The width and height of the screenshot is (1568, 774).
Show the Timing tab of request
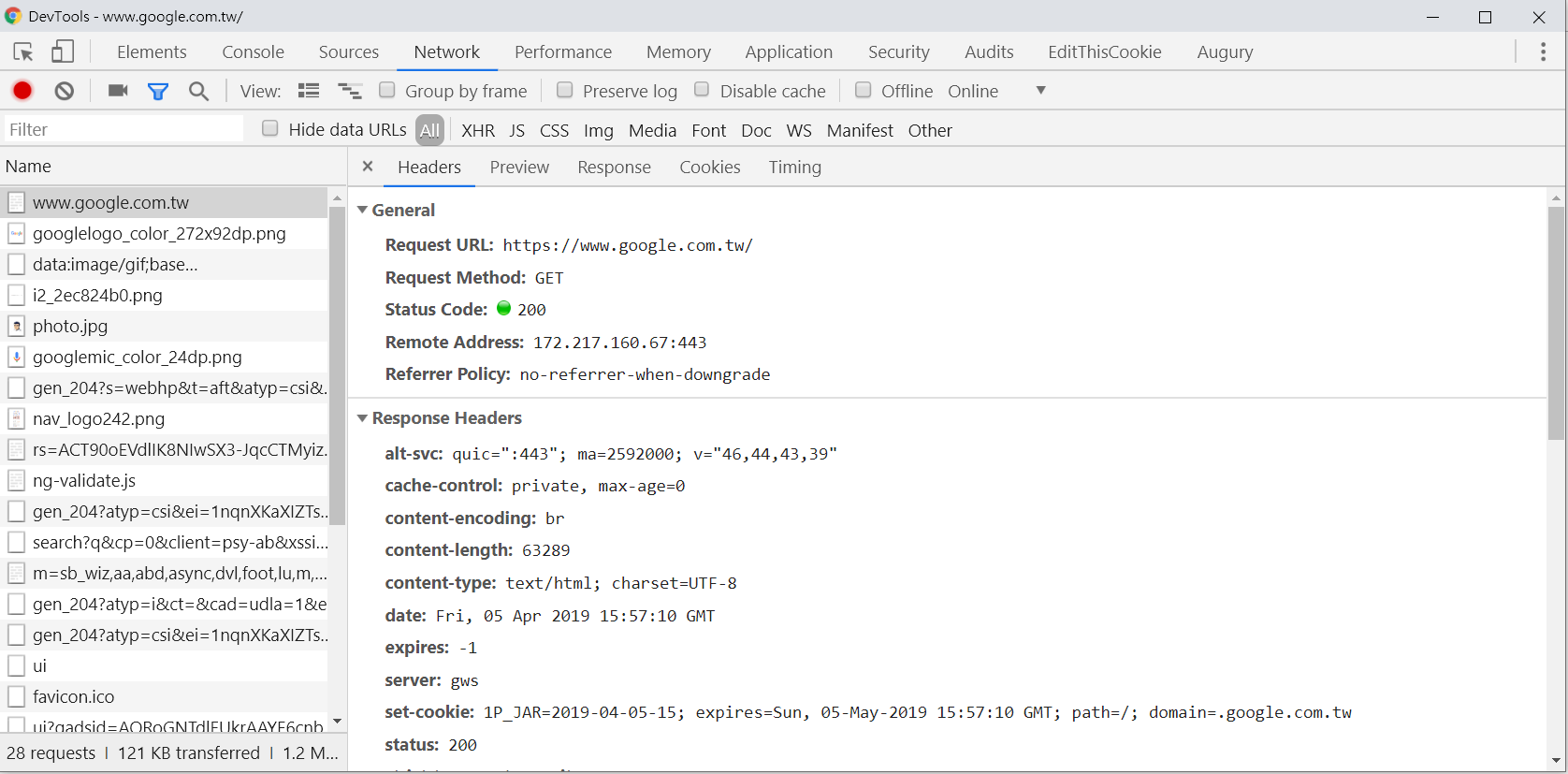coord(795,167)
